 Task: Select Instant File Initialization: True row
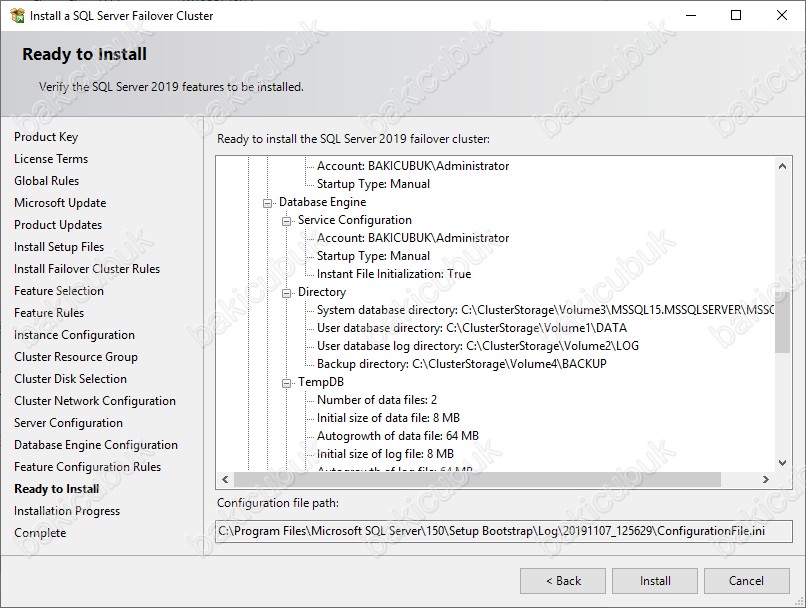[394, 274]
